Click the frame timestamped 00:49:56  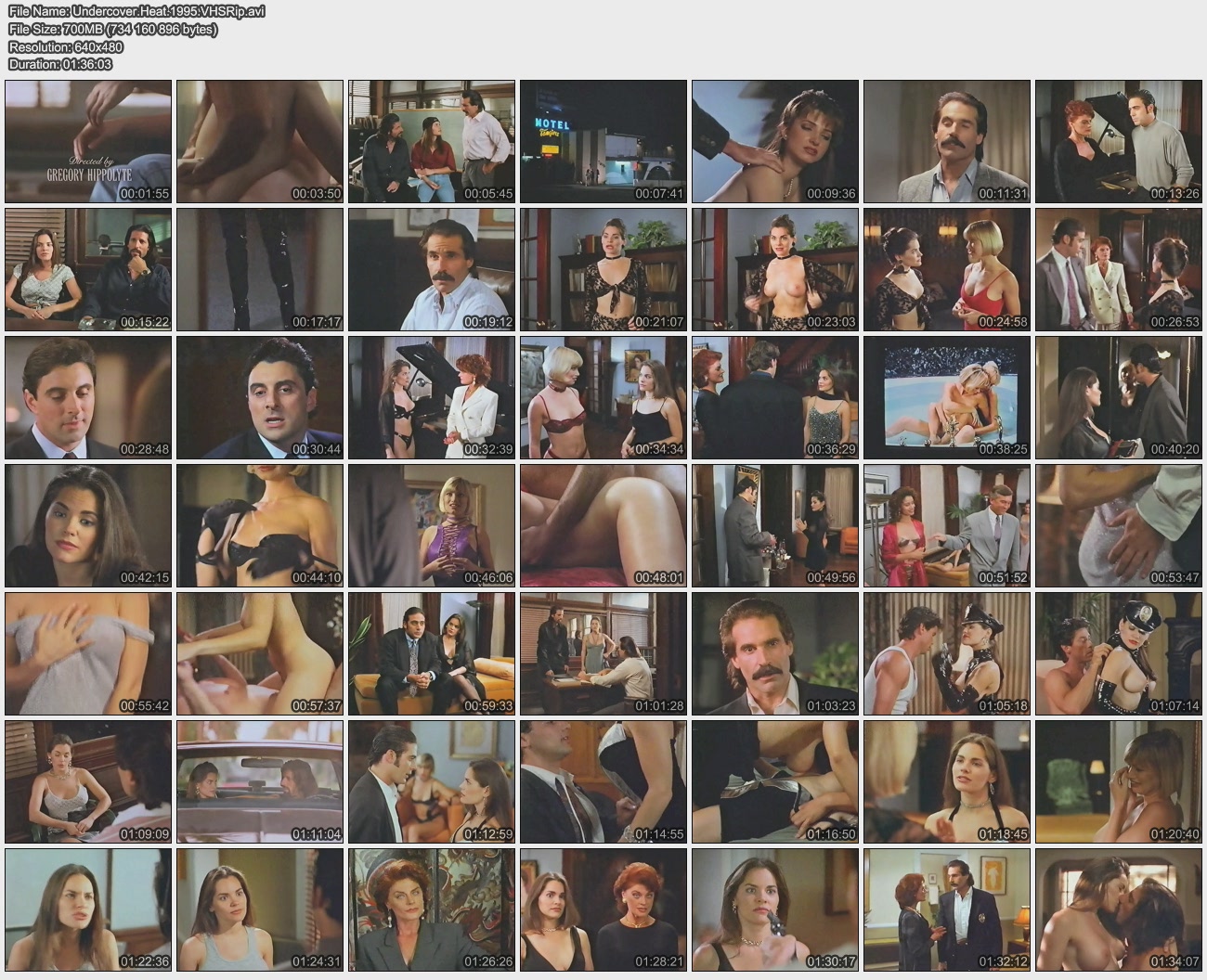coord(775,525)
